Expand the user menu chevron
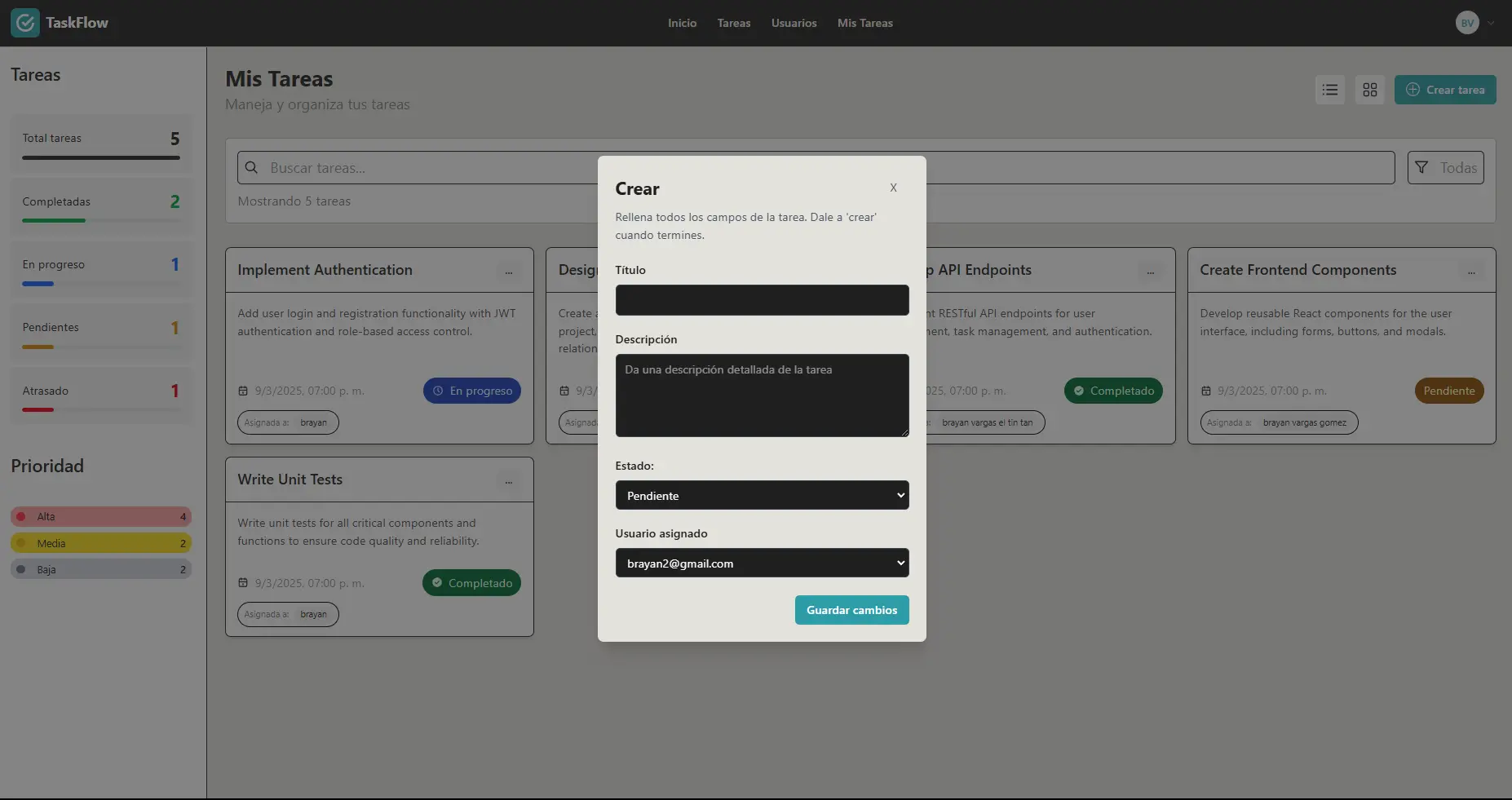The width and height of the screenshot is (1512, 800). [x=1491, y=23]
